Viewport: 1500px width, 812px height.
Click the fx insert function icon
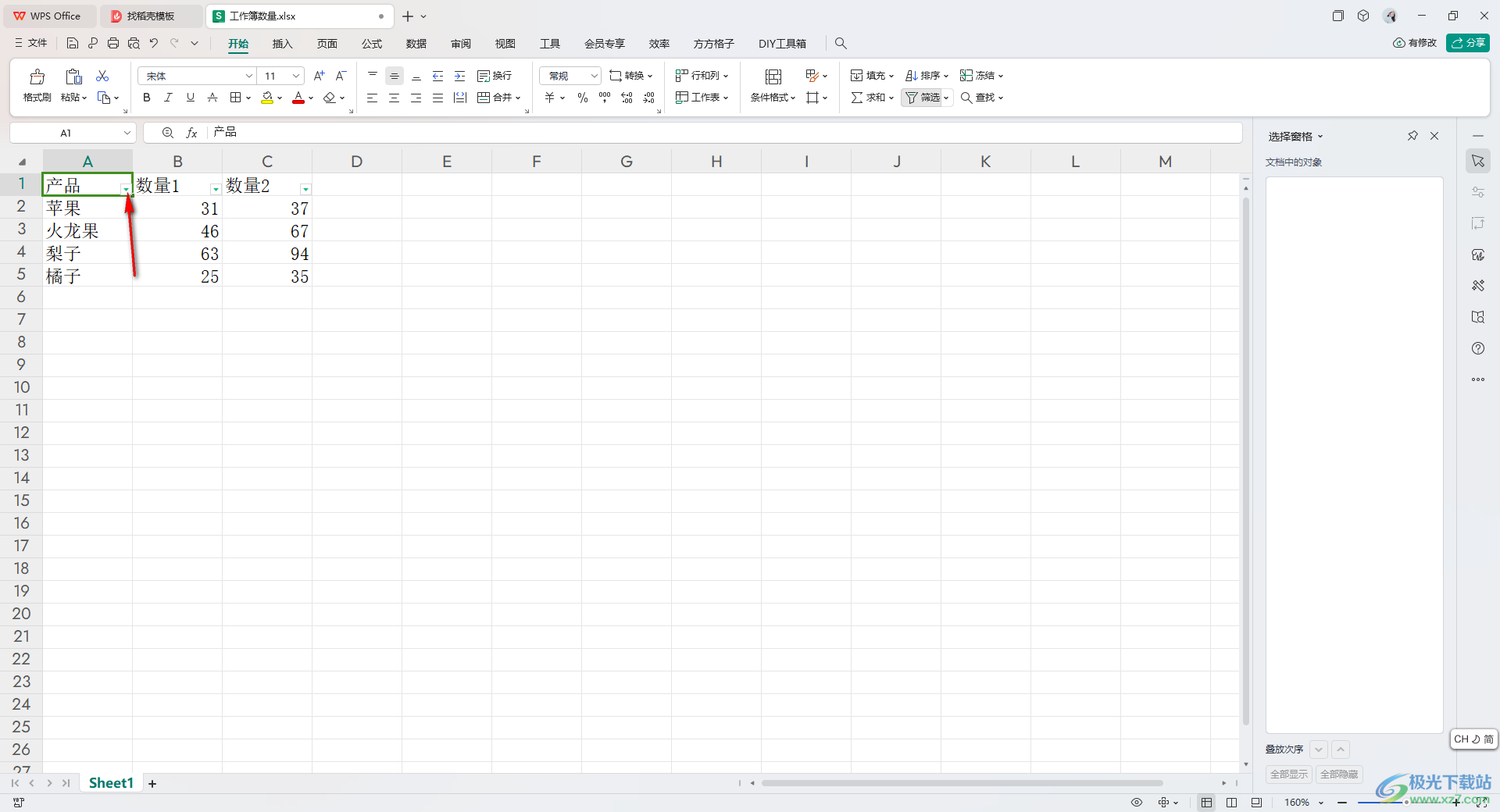click(x=191, y=133)
